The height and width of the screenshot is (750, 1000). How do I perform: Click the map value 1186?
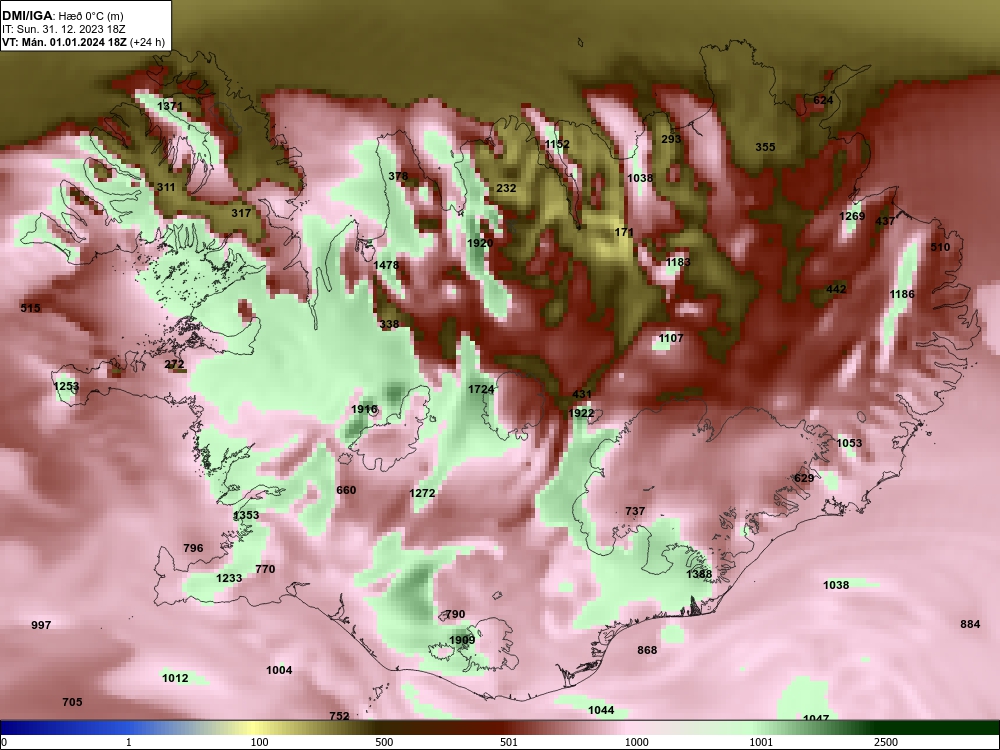coord(902,295)
